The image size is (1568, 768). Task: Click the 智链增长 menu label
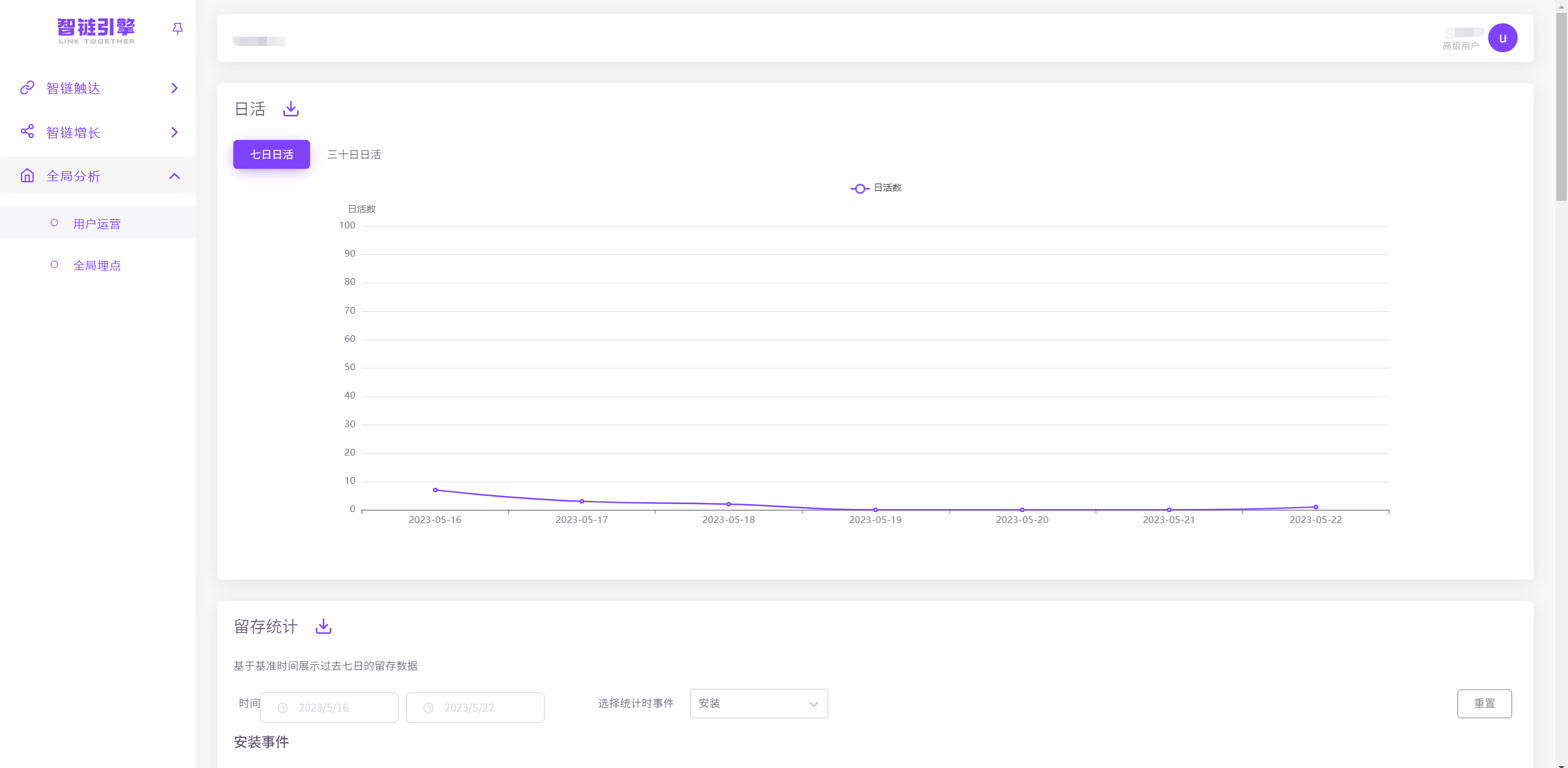[73, 133]
